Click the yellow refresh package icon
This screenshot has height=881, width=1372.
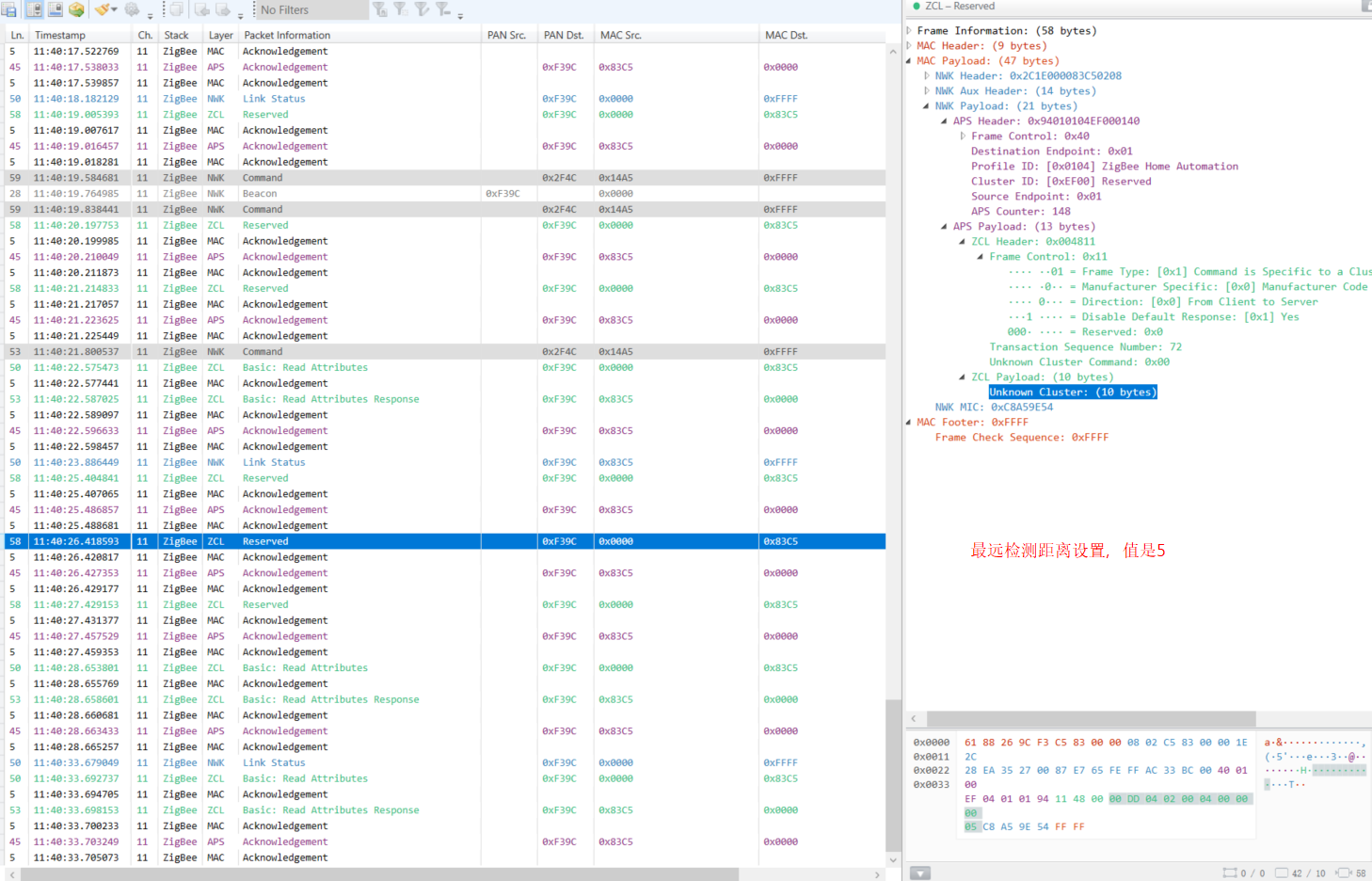point(76,9)
